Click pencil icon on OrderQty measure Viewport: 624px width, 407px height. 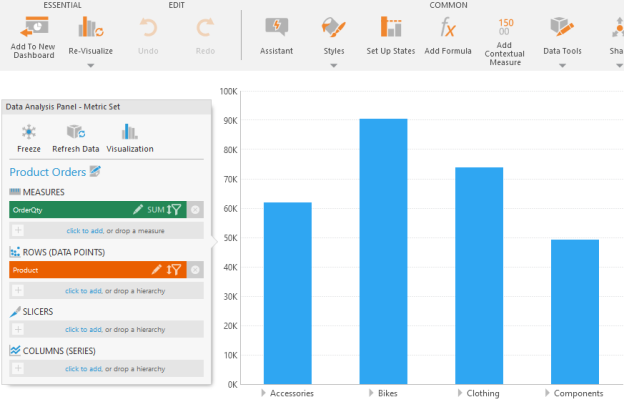(139, 210)
